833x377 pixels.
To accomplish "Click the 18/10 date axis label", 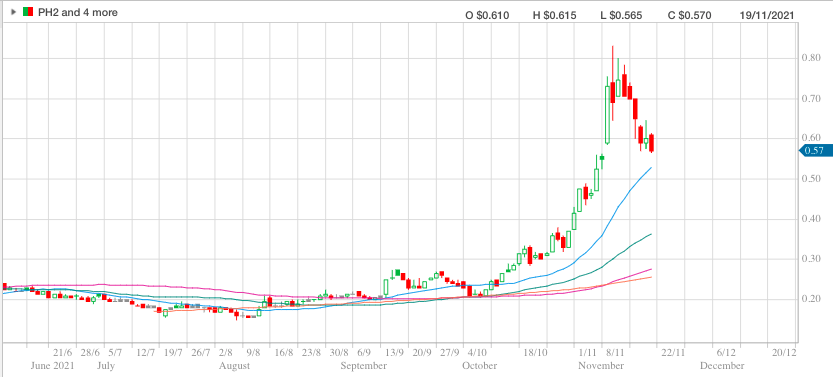I will coord(536,353).
